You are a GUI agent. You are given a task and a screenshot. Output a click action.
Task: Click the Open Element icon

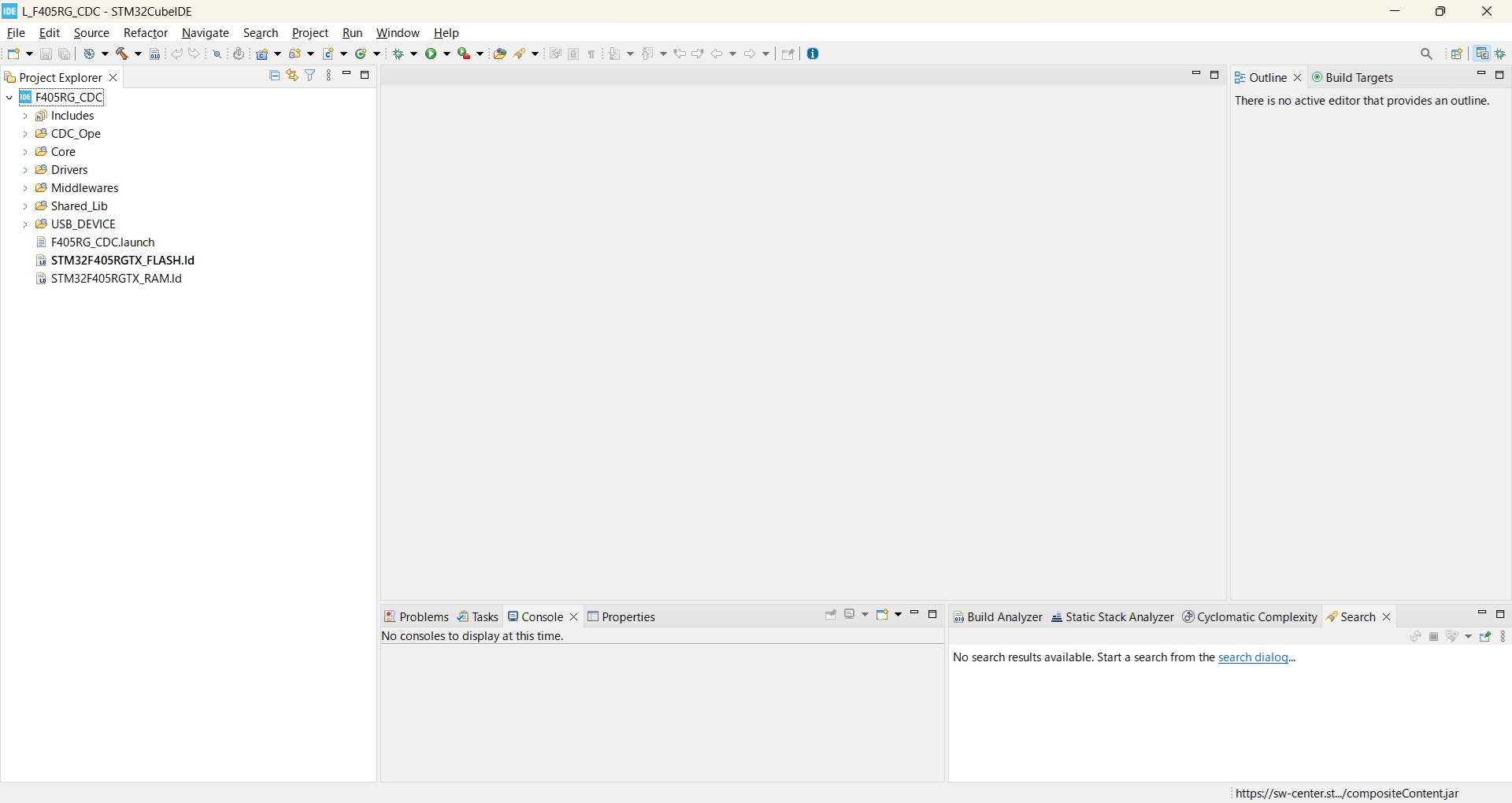[x=500, y=54]
